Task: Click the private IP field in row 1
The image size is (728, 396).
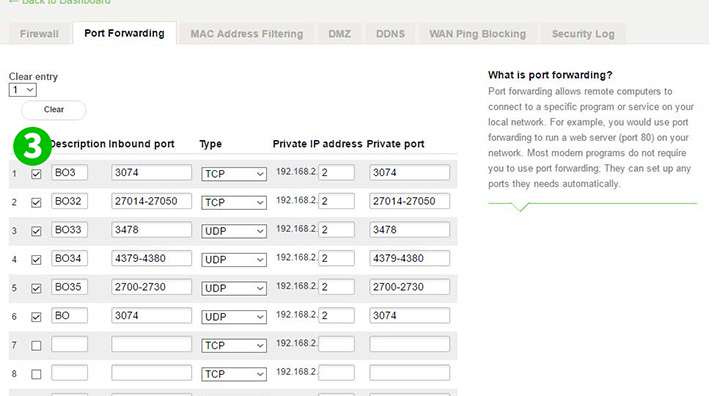Action: (337, 173)
